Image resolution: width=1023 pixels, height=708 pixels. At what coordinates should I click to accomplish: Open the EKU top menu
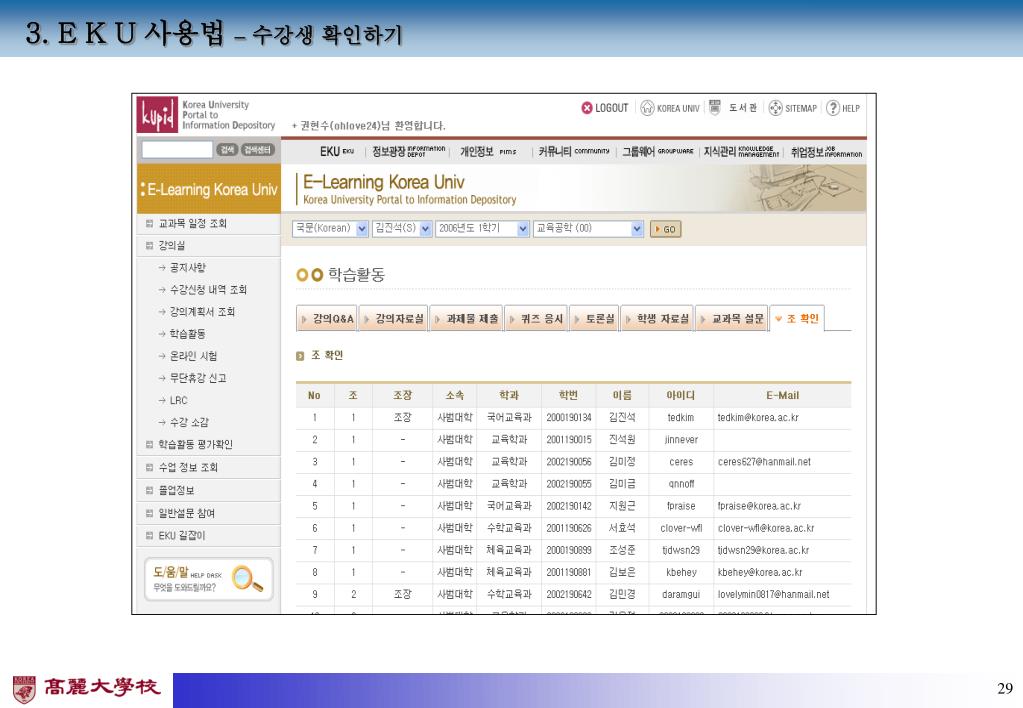point(337,151)
